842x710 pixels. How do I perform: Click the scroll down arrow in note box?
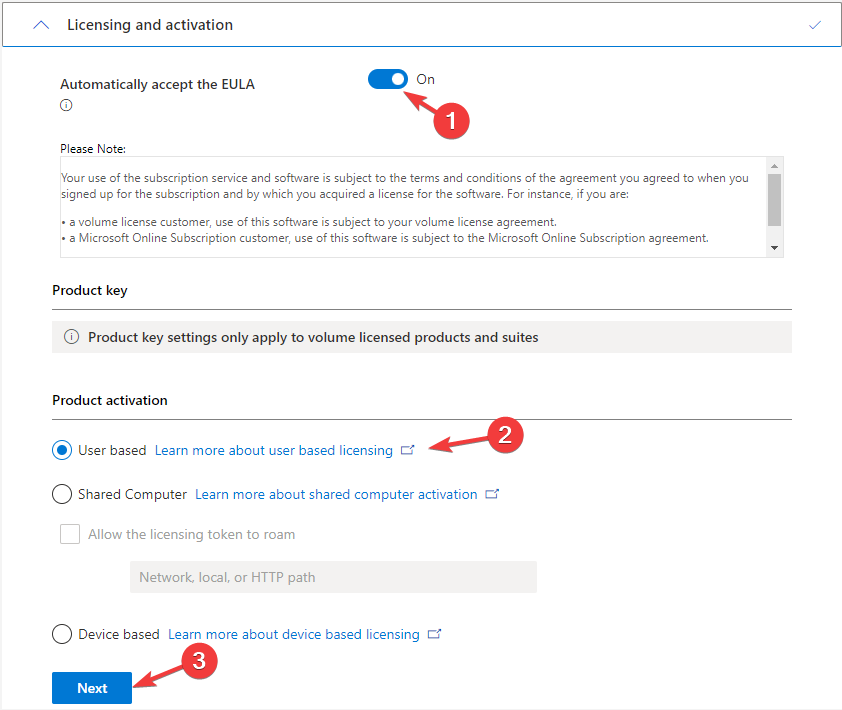[774, 248]
